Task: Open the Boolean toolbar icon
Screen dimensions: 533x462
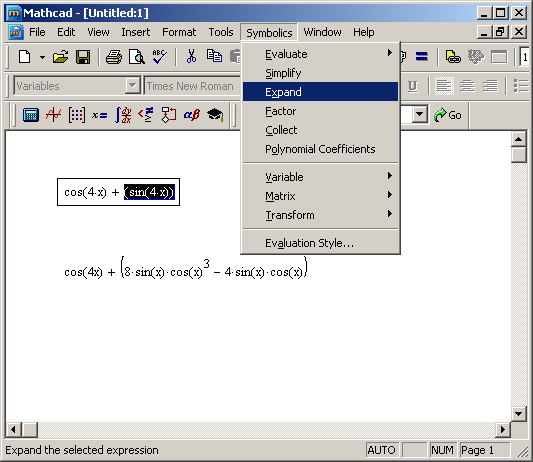Action: click(x=146, y=115)
